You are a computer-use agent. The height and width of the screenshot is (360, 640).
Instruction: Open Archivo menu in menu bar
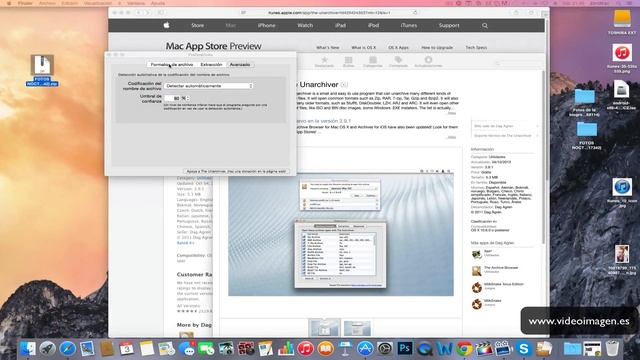(x=48, y=3)
